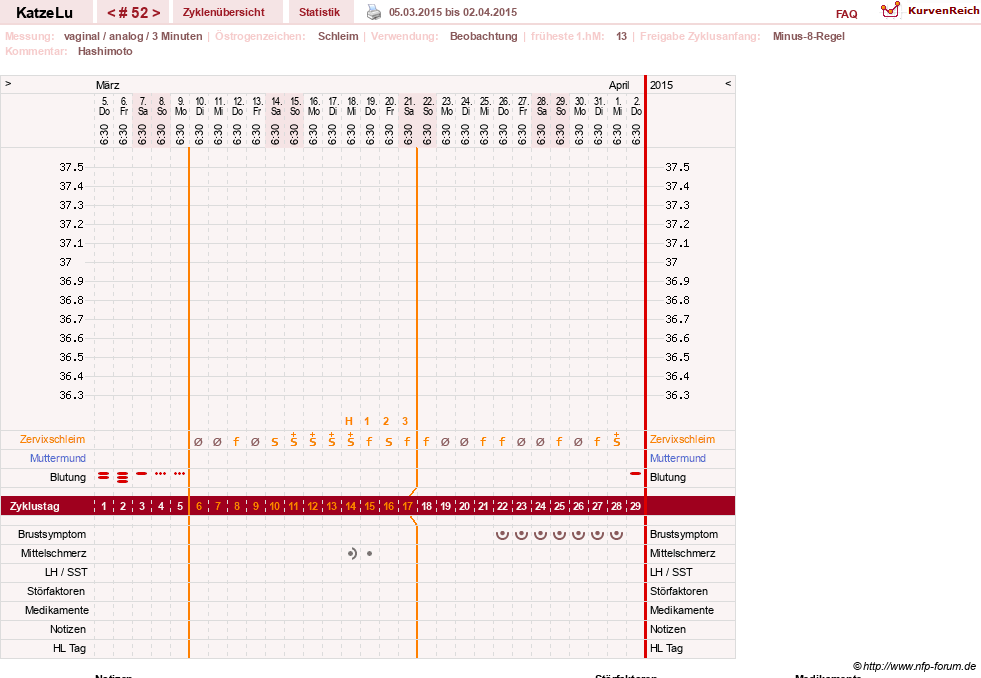This screenshot has height=678, width=981.
Task: Click the Beobachtung usage value
Action: (484, 36)
